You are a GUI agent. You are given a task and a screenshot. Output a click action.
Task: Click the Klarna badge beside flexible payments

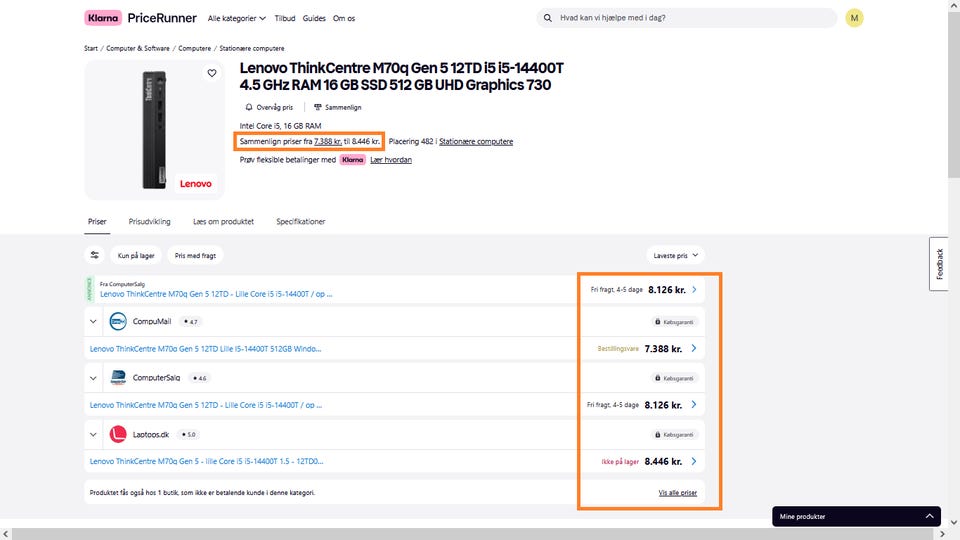pos(352,160)
